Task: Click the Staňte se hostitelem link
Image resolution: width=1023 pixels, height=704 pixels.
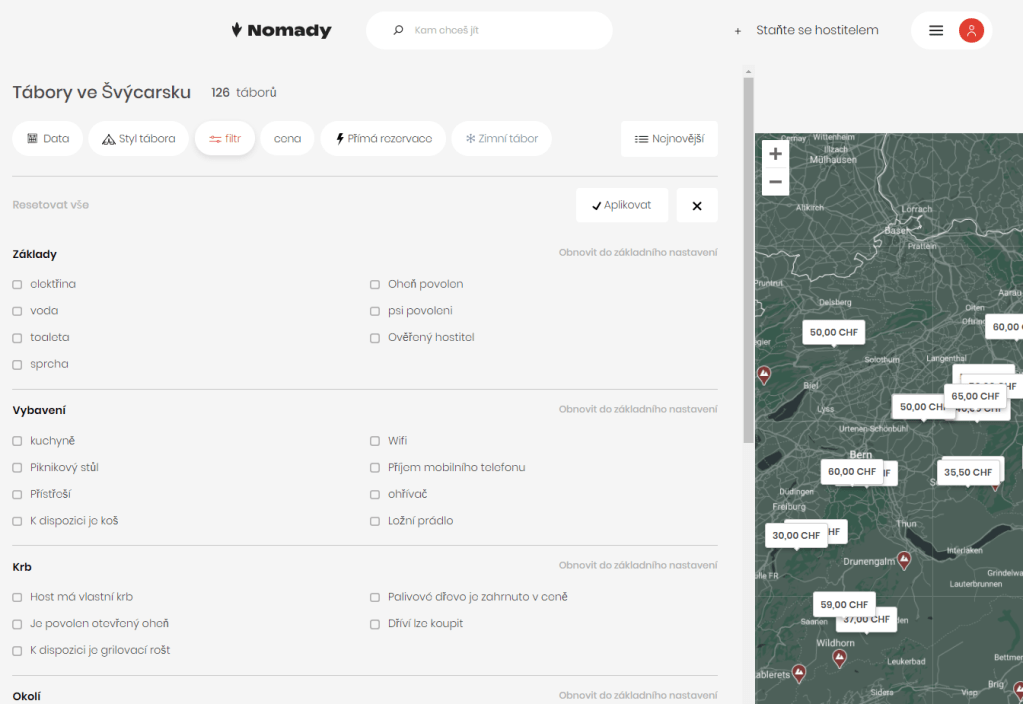Action: tap(816, 30)
